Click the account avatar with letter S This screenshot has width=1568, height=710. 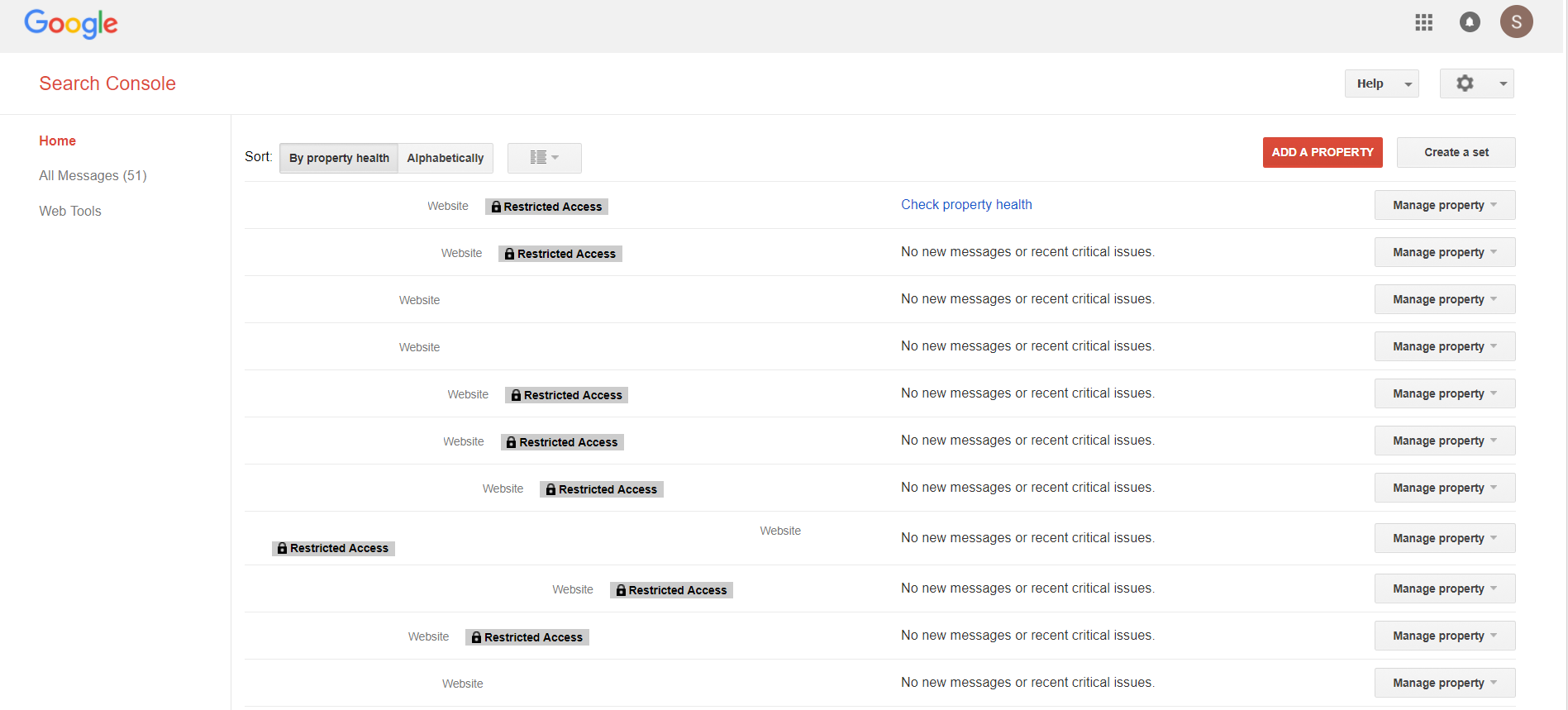pos(1516,21)
